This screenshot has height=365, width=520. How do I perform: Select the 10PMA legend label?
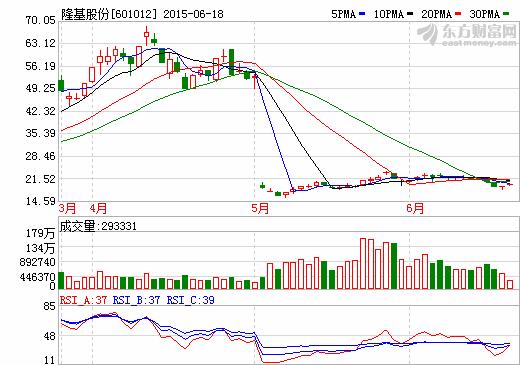point(389,14)
